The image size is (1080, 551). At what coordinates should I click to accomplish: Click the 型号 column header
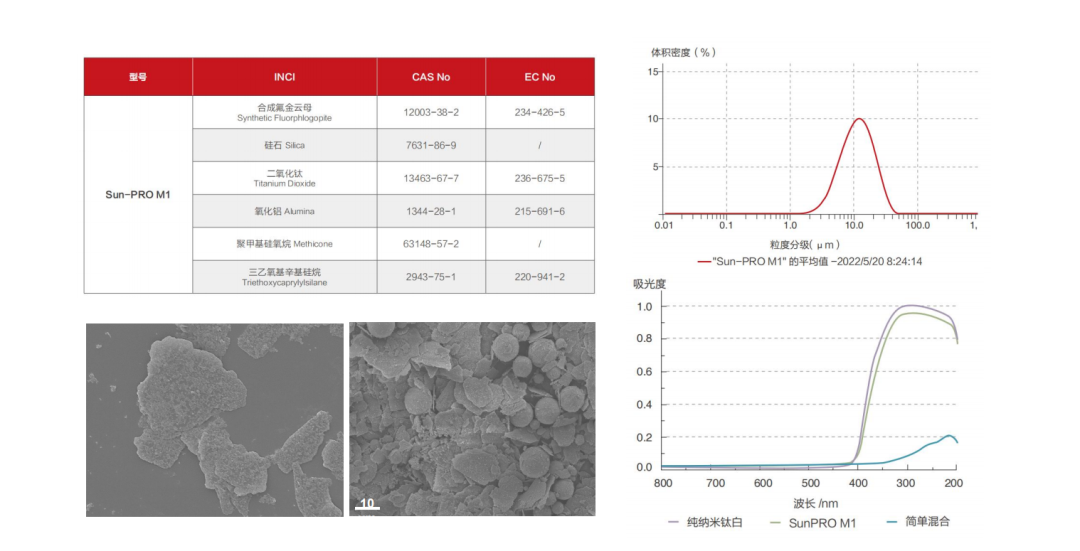click(138, 77)
